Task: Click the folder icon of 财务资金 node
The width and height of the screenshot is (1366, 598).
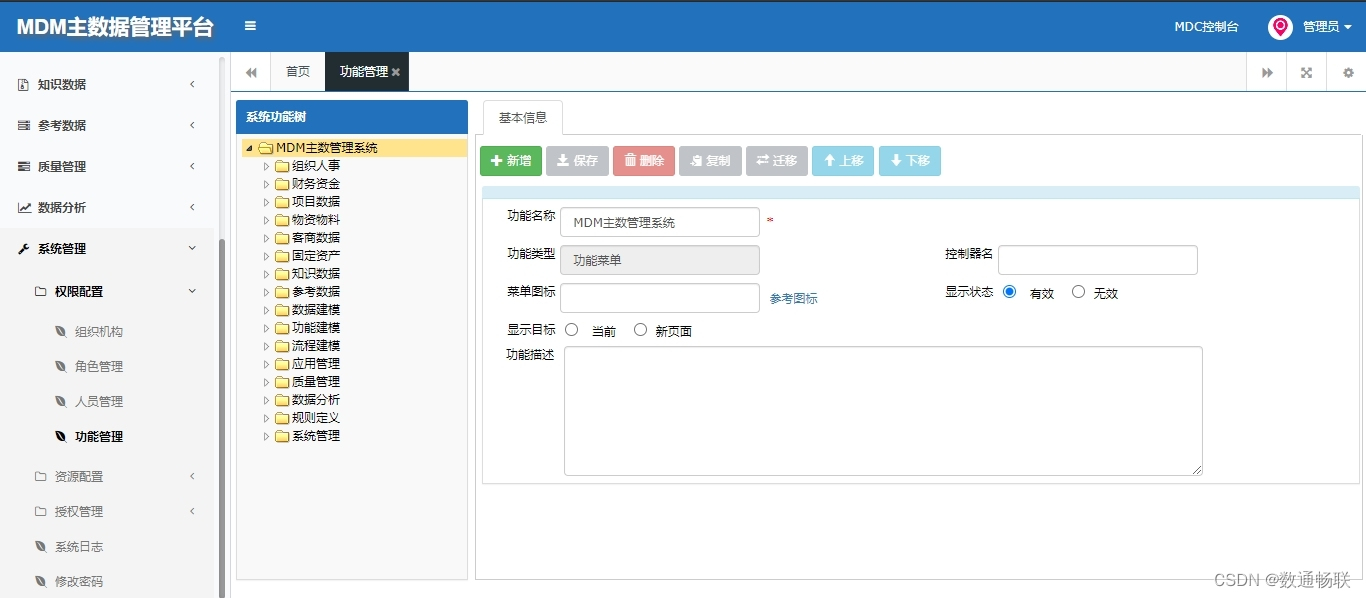Action: point(282,184)
